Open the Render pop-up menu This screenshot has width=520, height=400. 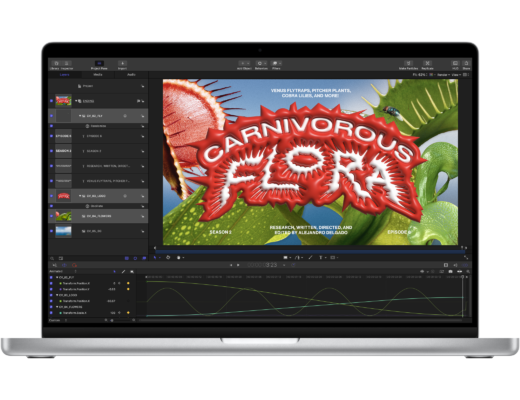443,75
